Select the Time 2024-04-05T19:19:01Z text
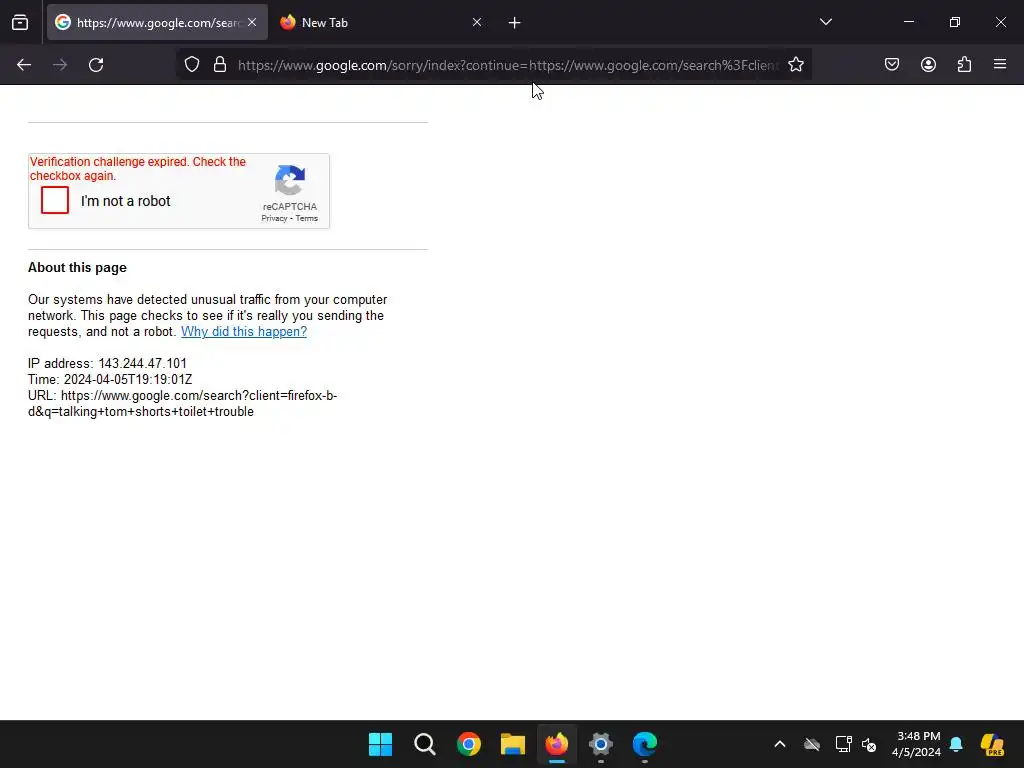The width and height of the screenshot is (1024, 768). click(110, 379)
